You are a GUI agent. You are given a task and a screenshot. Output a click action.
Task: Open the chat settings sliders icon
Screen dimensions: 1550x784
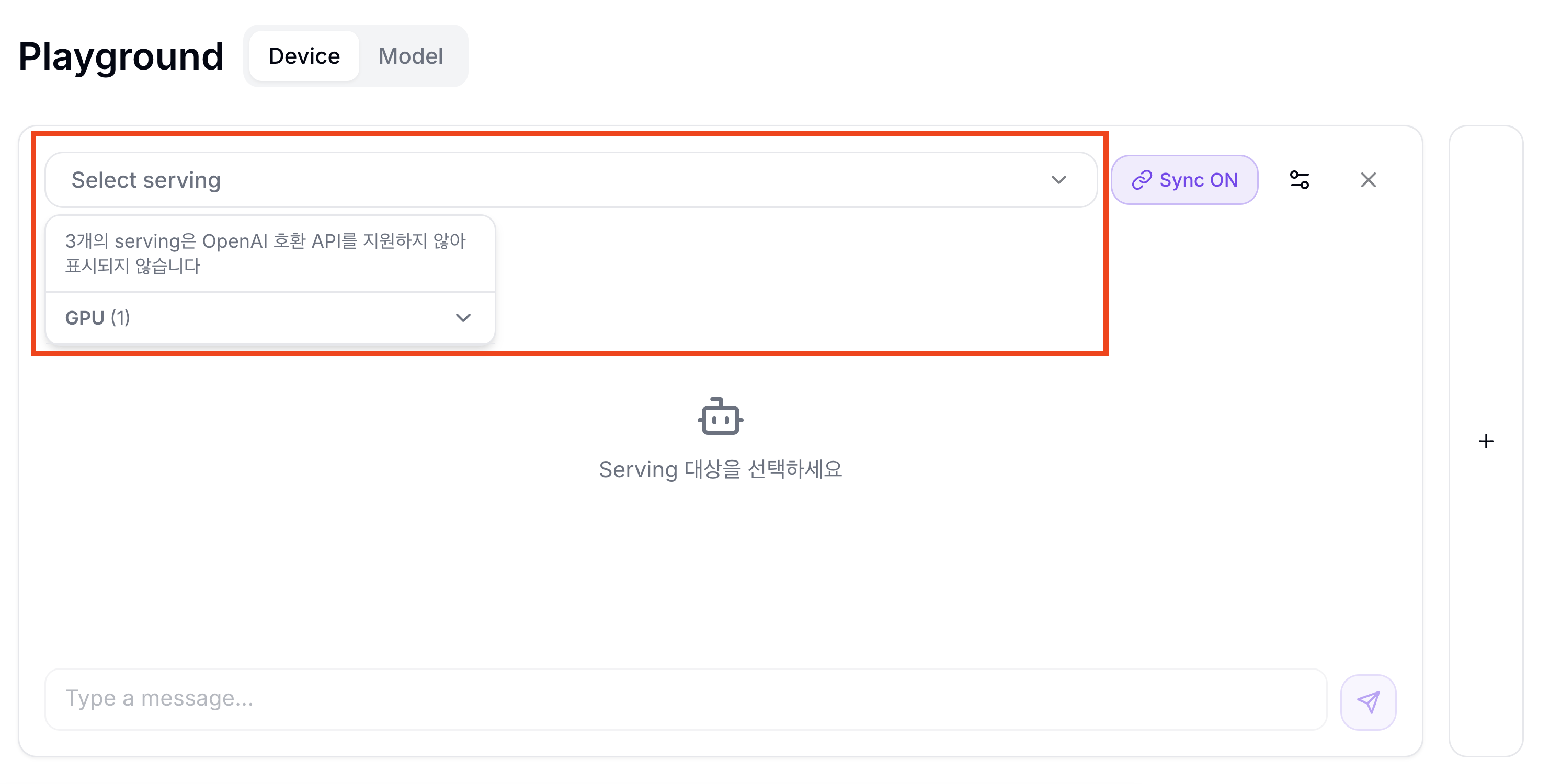tap(1299, 180)
